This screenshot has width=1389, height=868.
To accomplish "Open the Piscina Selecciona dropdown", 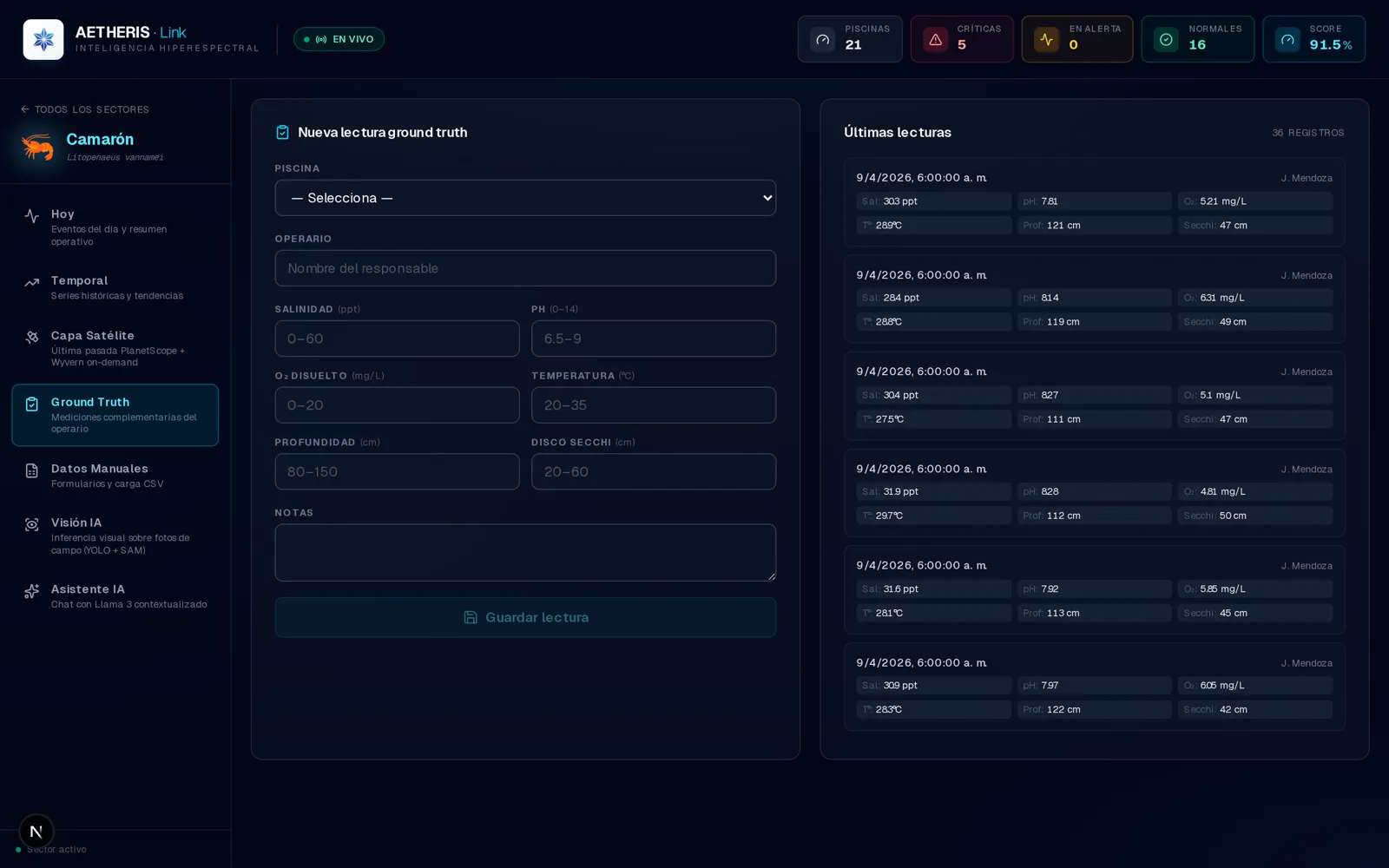I will (x=525, y=198).
